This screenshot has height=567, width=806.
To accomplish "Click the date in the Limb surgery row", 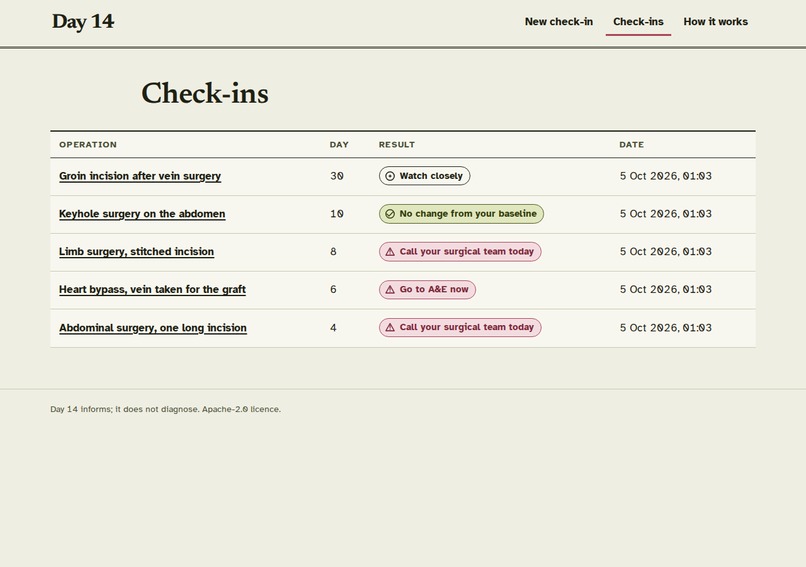I will pyautogui.click(x=666, y=252).
